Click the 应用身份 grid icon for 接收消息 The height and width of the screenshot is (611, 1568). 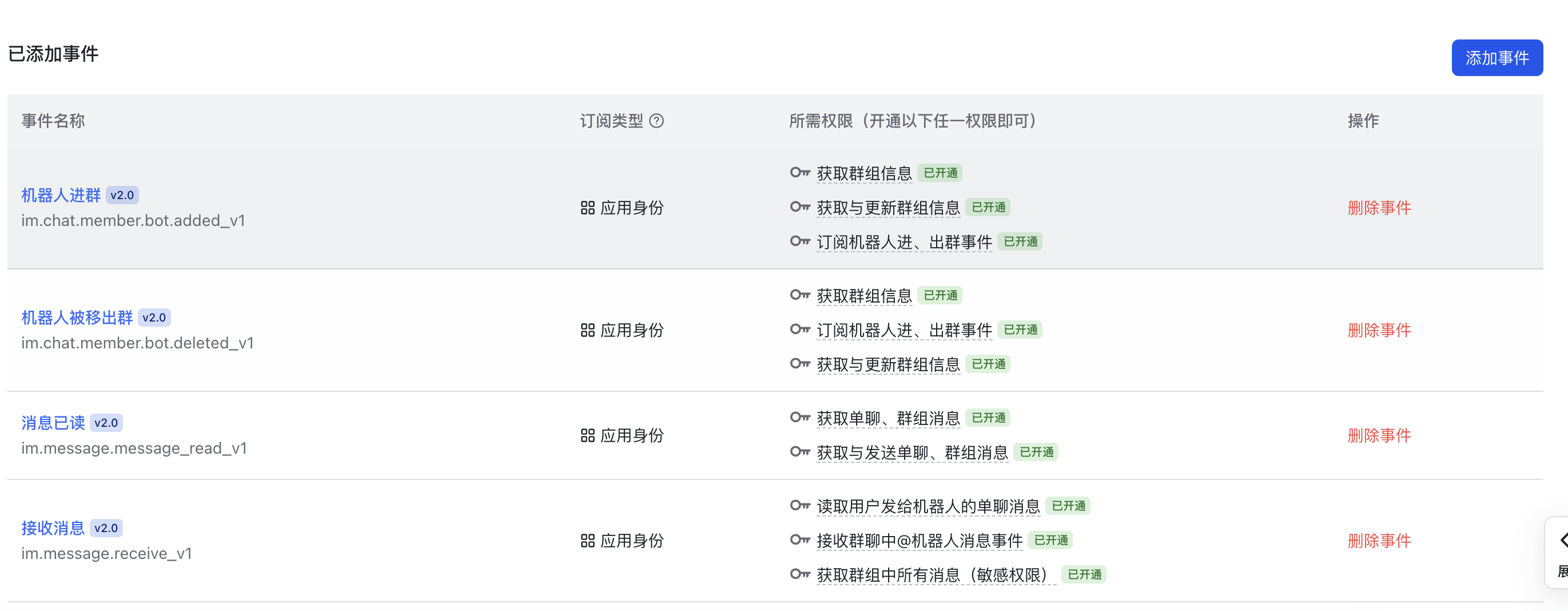point(587,541)
